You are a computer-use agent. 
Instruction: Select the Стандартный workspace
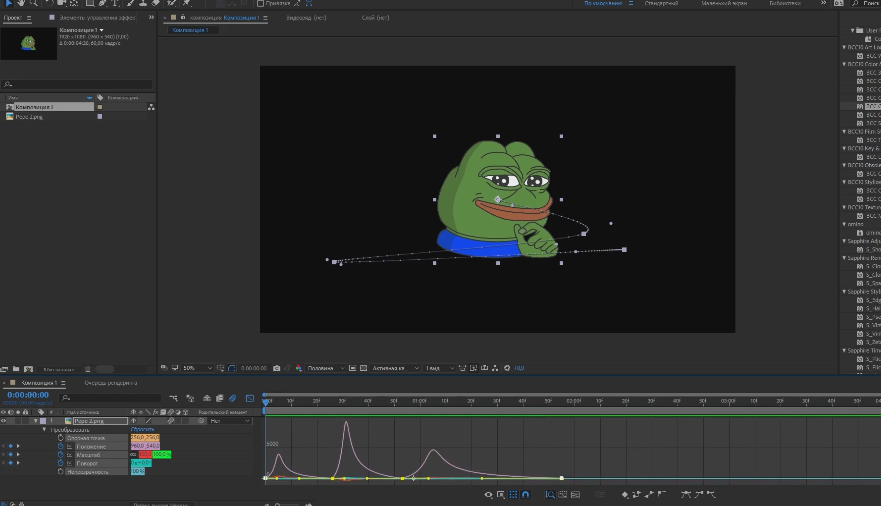coord(661,3)
